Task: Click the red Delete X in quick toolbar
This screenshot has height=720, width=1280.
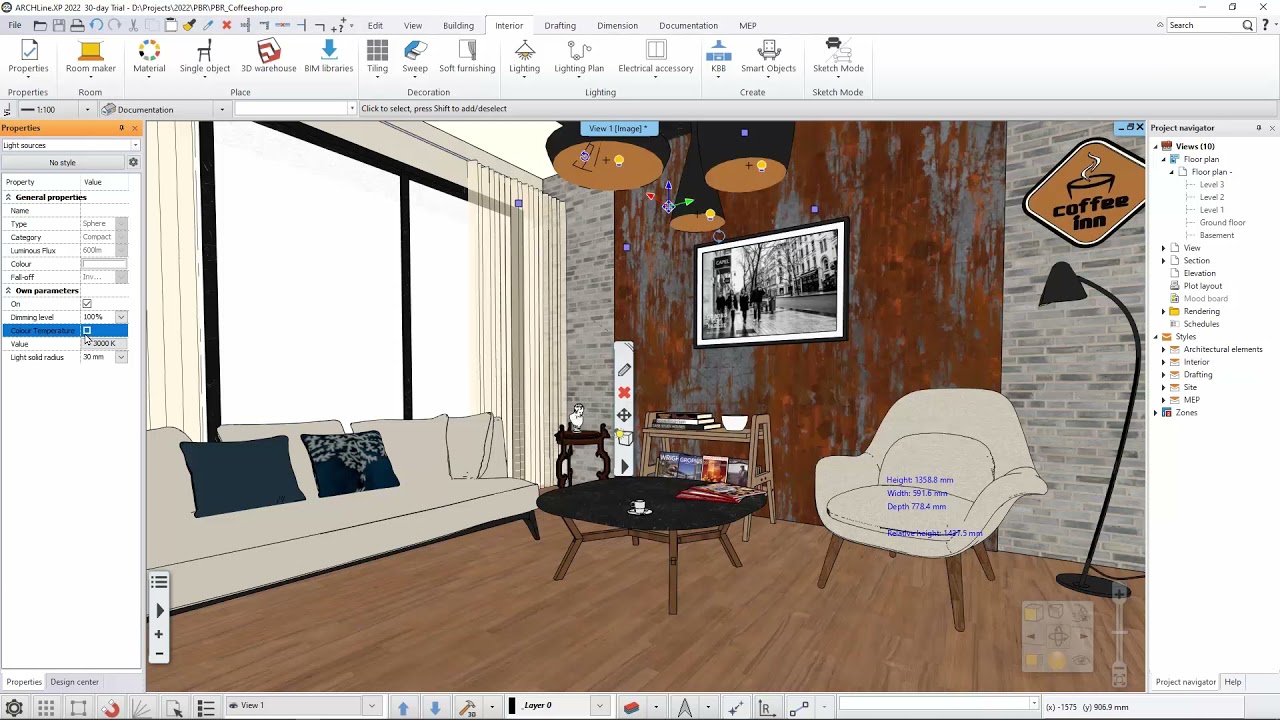Action: tap(226, 25)
